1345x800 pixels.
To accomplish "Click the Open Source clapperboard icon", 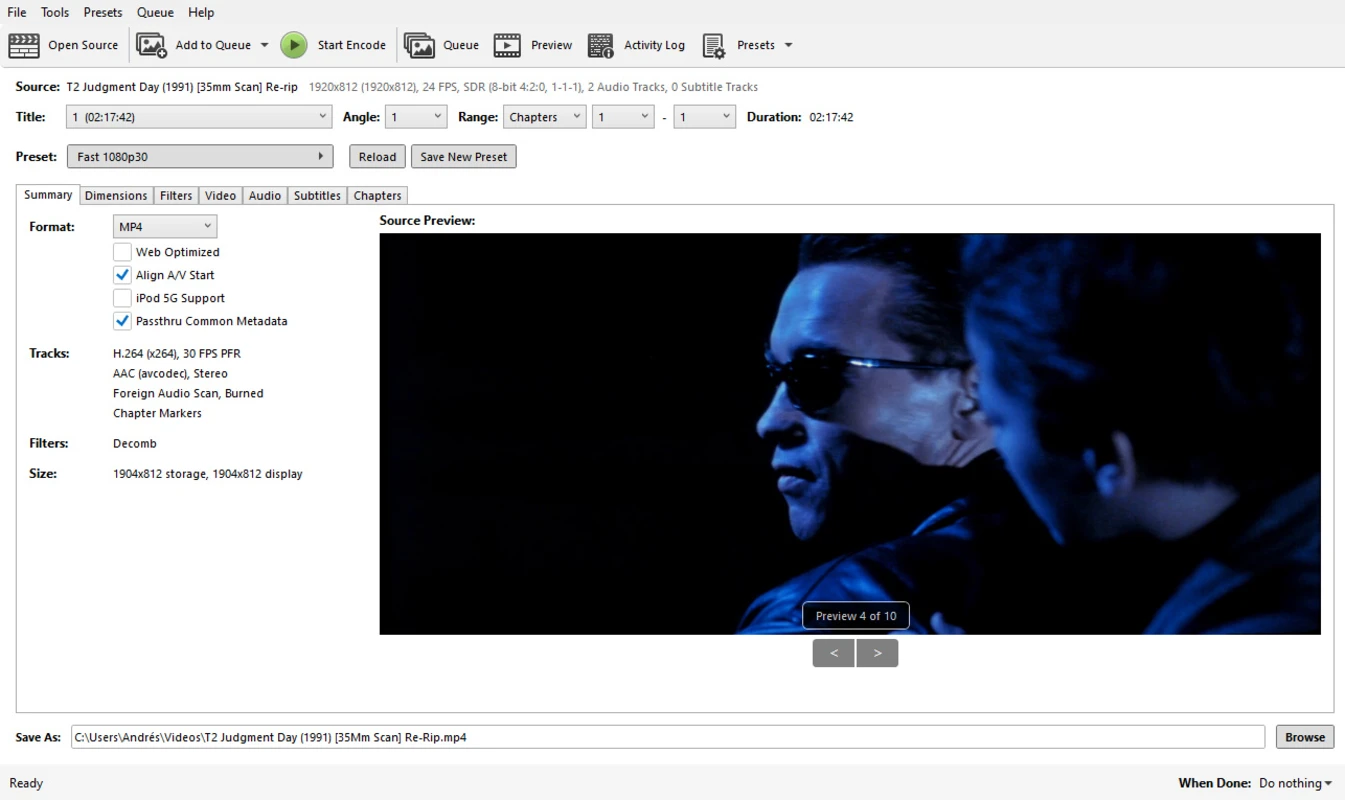I will pyautogui.click(x=24, y=45).
